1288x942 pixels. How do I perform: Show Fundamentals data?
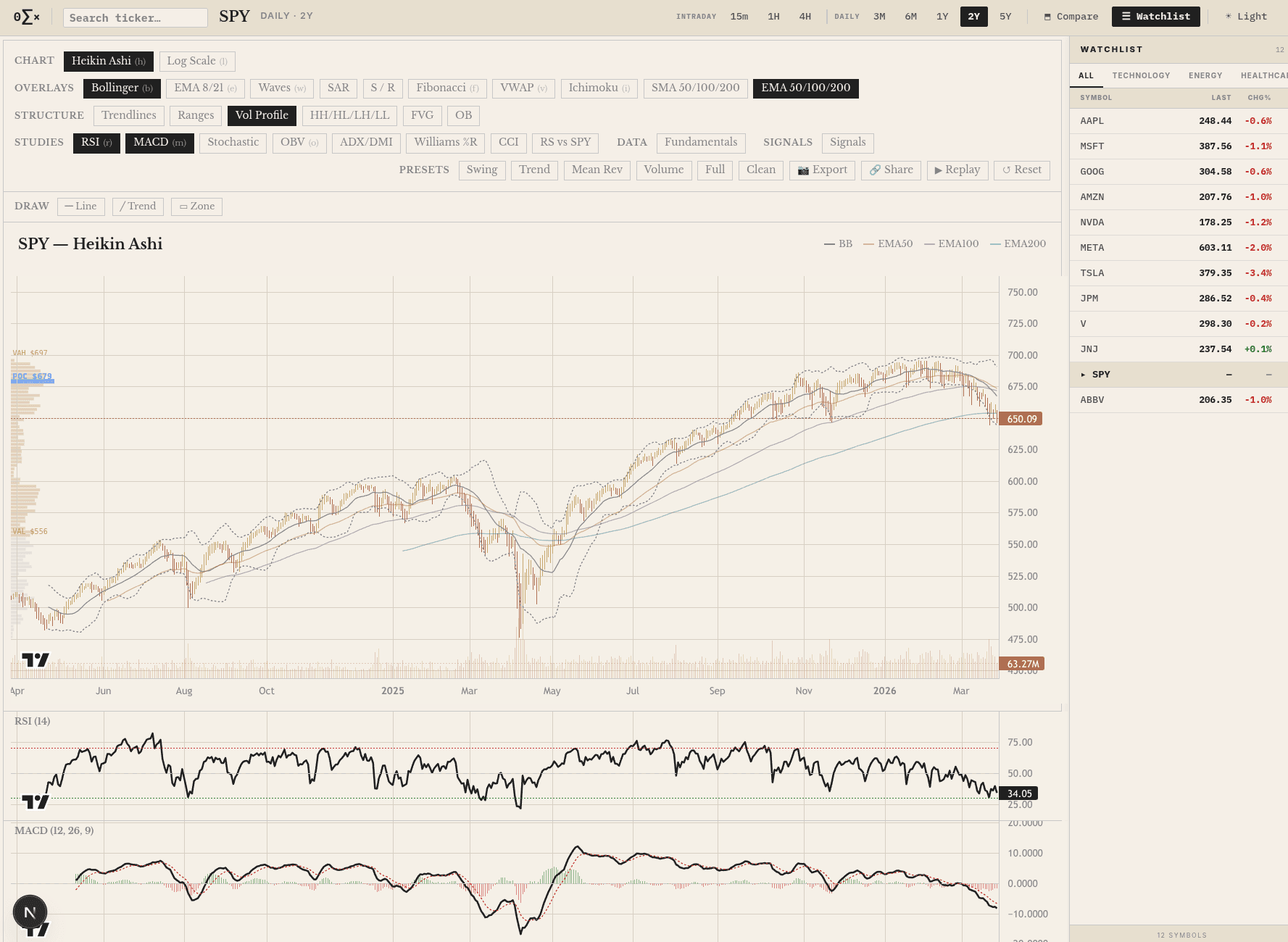point(701,143)
